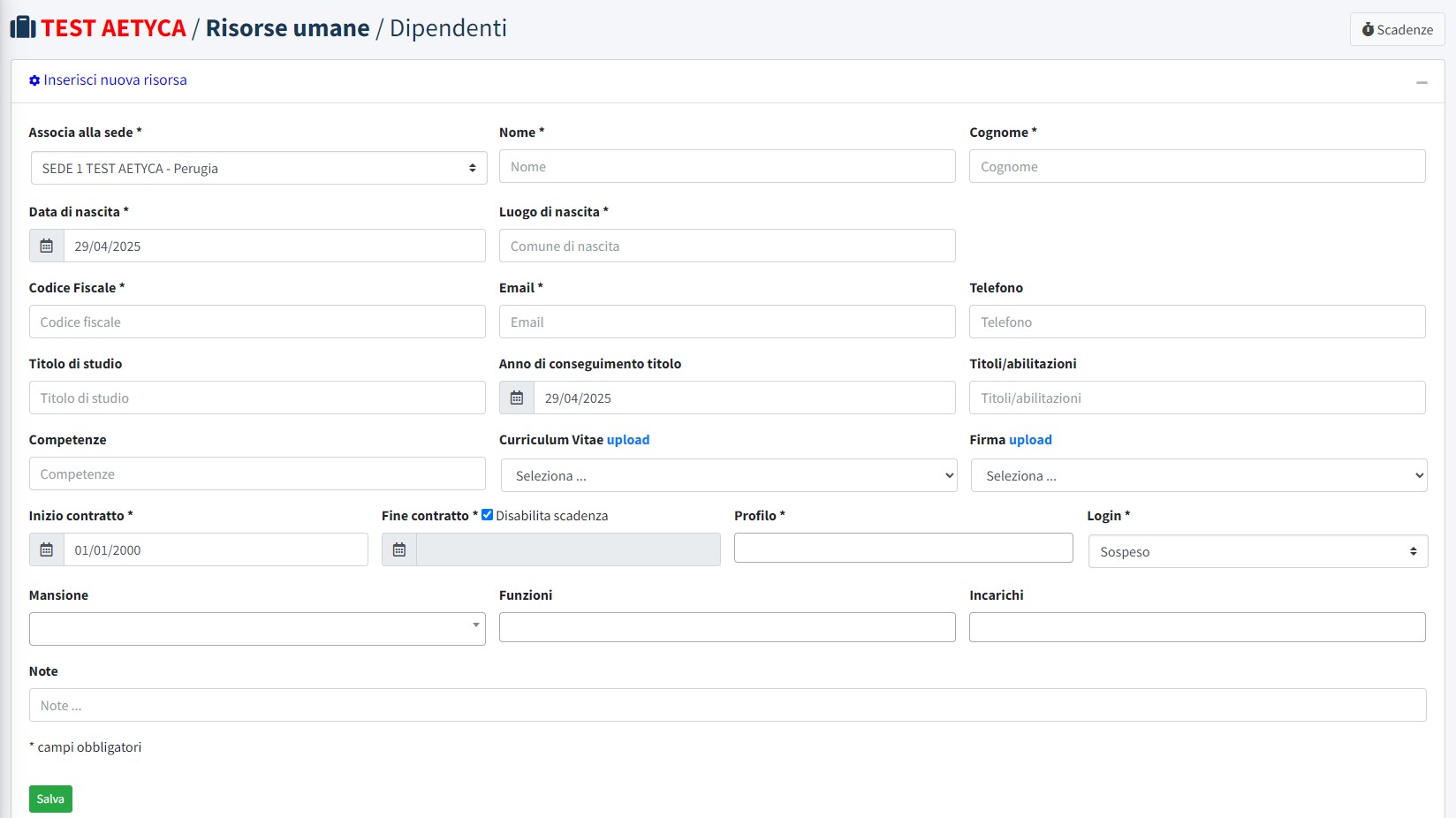The image size is (1456, 818).
Task: Expand the Firma Seleziona dropdown
Action: (x=1198, y=476)
